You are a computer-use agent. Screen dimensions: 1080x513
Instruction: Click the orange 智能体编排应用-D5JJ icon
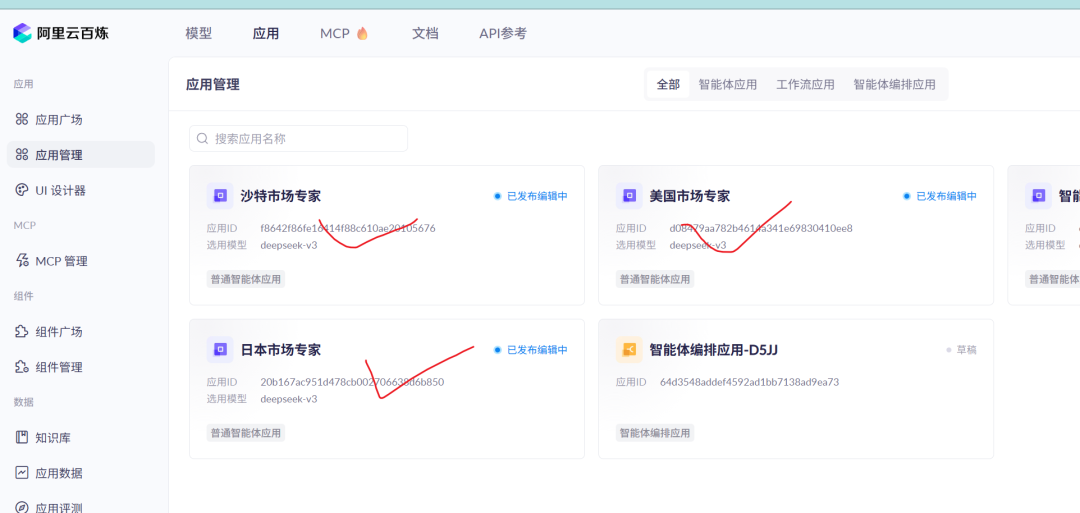tap(629, 349)
